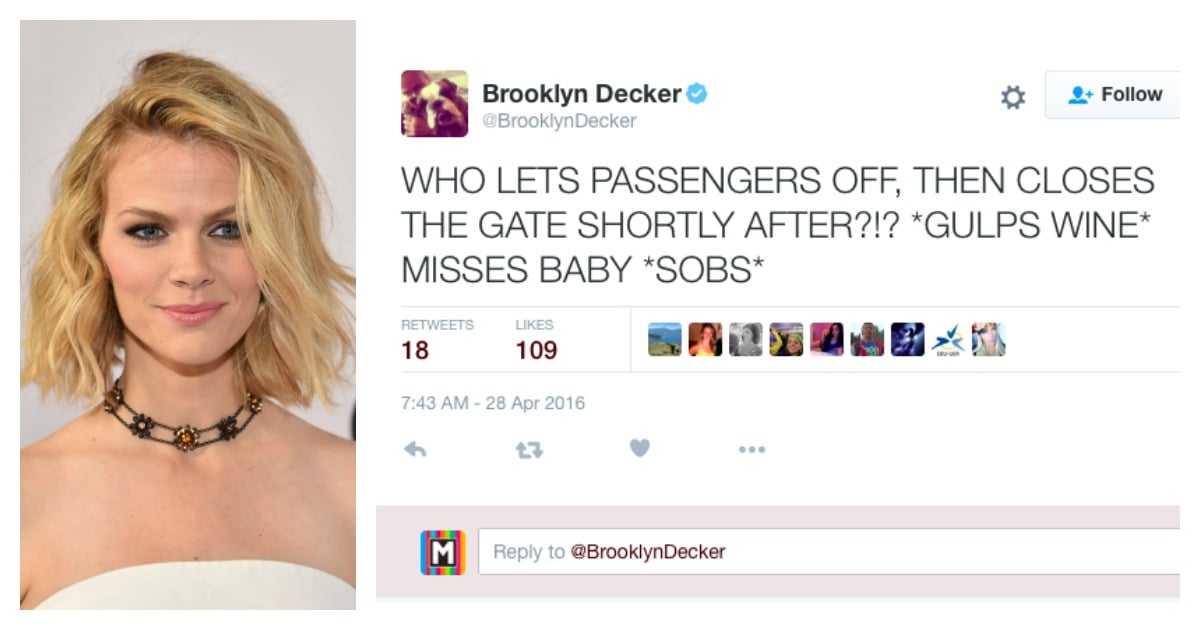Open the blonde woman photo on left
Viewport: 1200px width, 630px height.
pos(188,314)
